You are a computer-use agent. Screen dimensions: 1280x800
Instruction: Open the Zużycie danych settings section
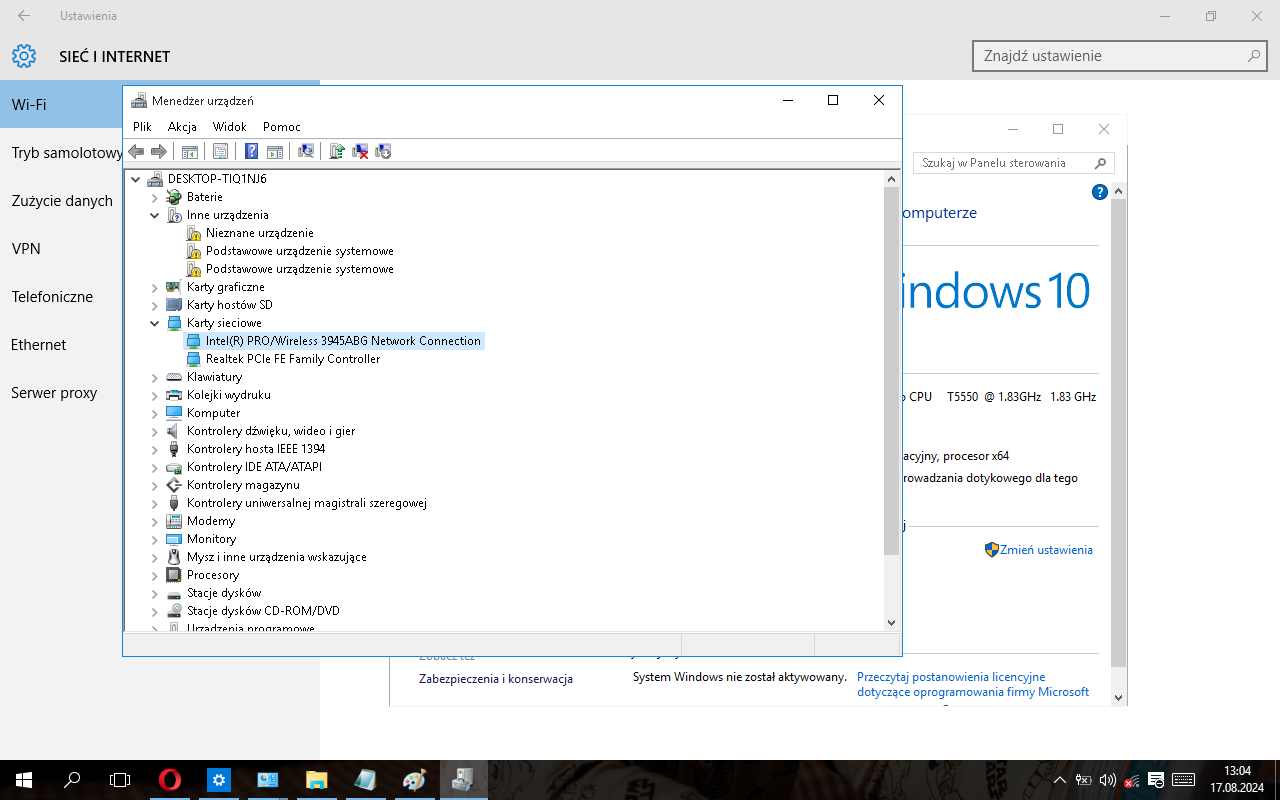click(x=62, y=201)
